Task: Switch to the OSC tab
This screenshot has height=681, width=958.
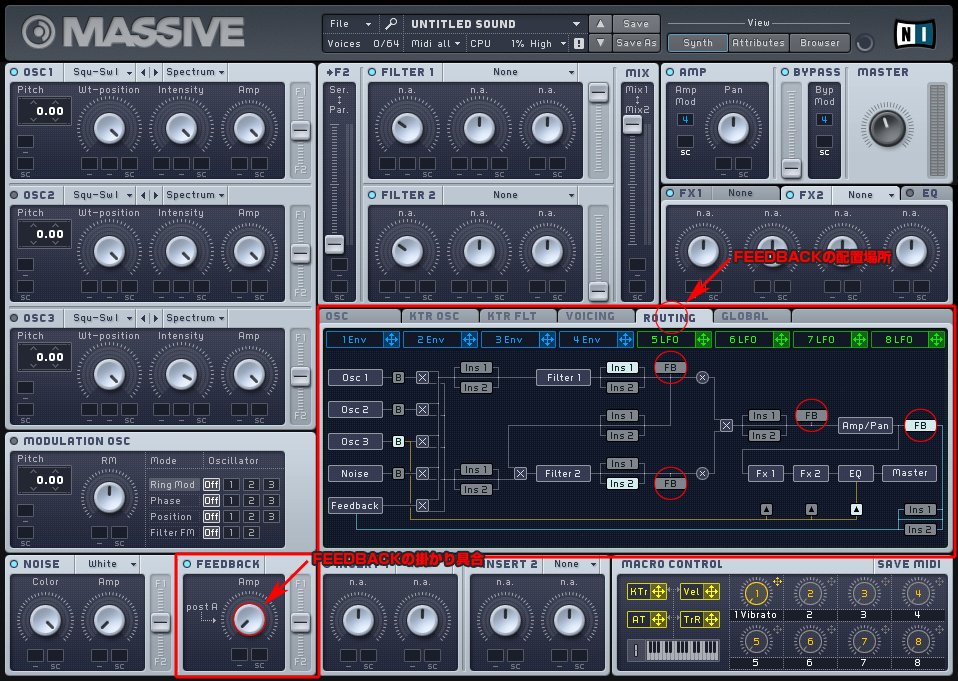Action: (360, 316)
